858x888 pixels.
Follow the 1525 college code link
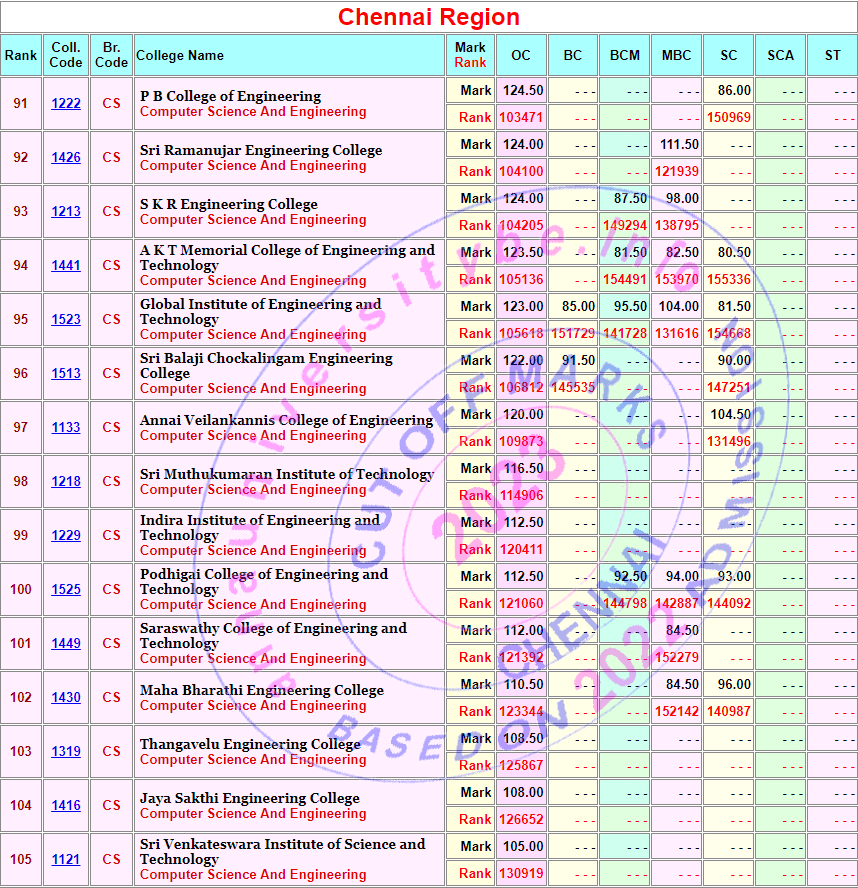pos(66,590)
